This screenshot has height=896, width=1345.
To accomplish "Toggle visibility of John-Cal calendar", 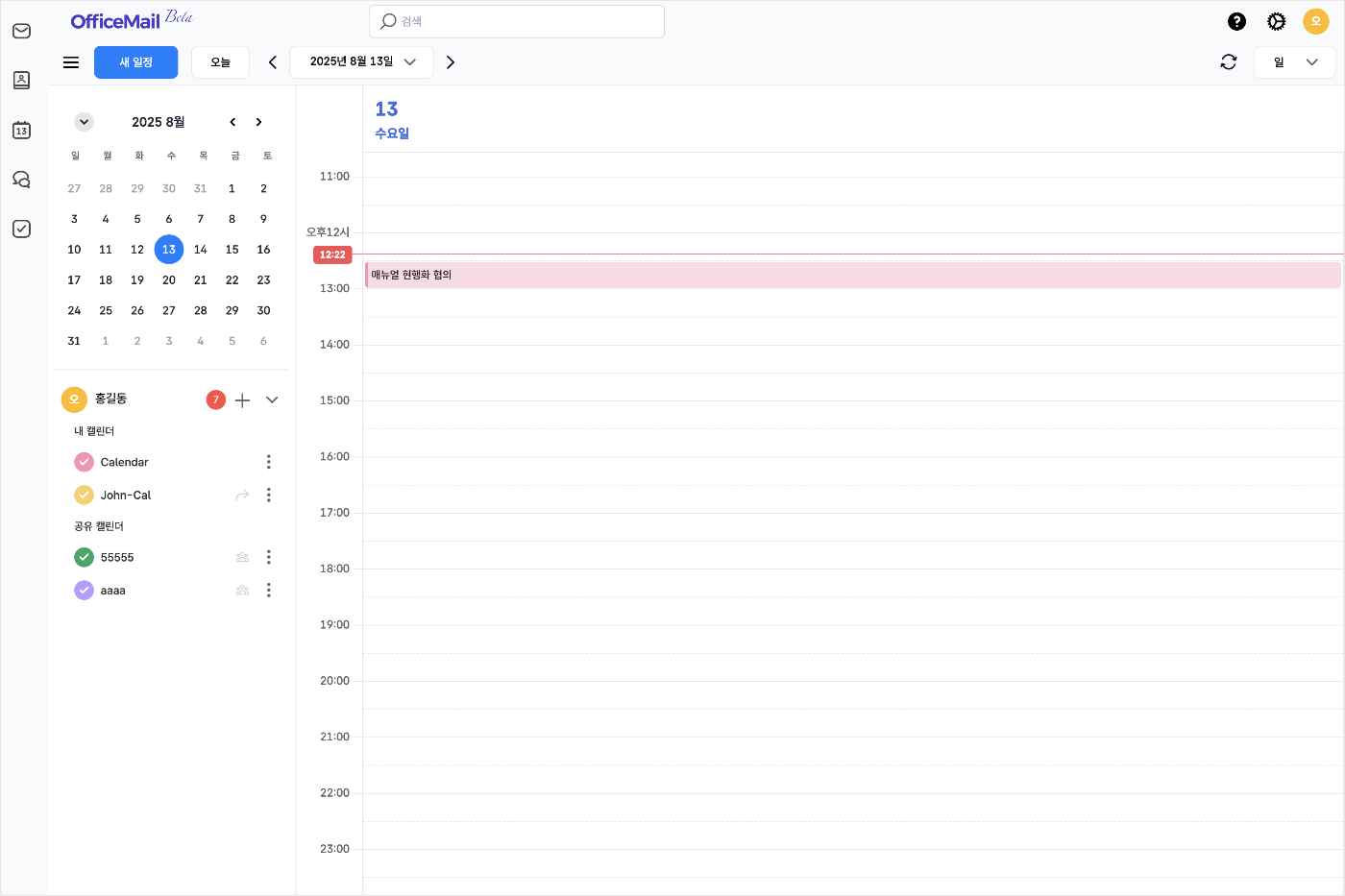I will (84, 495).
